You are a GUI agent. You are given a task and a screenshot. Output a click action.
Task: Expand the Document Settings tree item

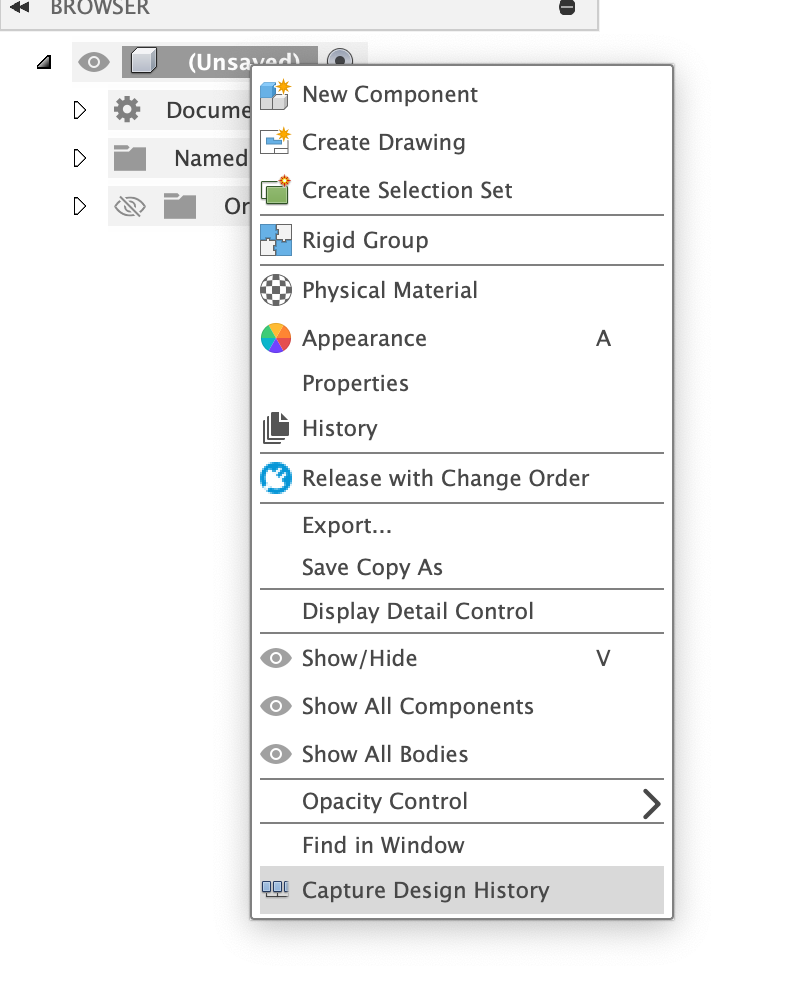pos(81,110)
